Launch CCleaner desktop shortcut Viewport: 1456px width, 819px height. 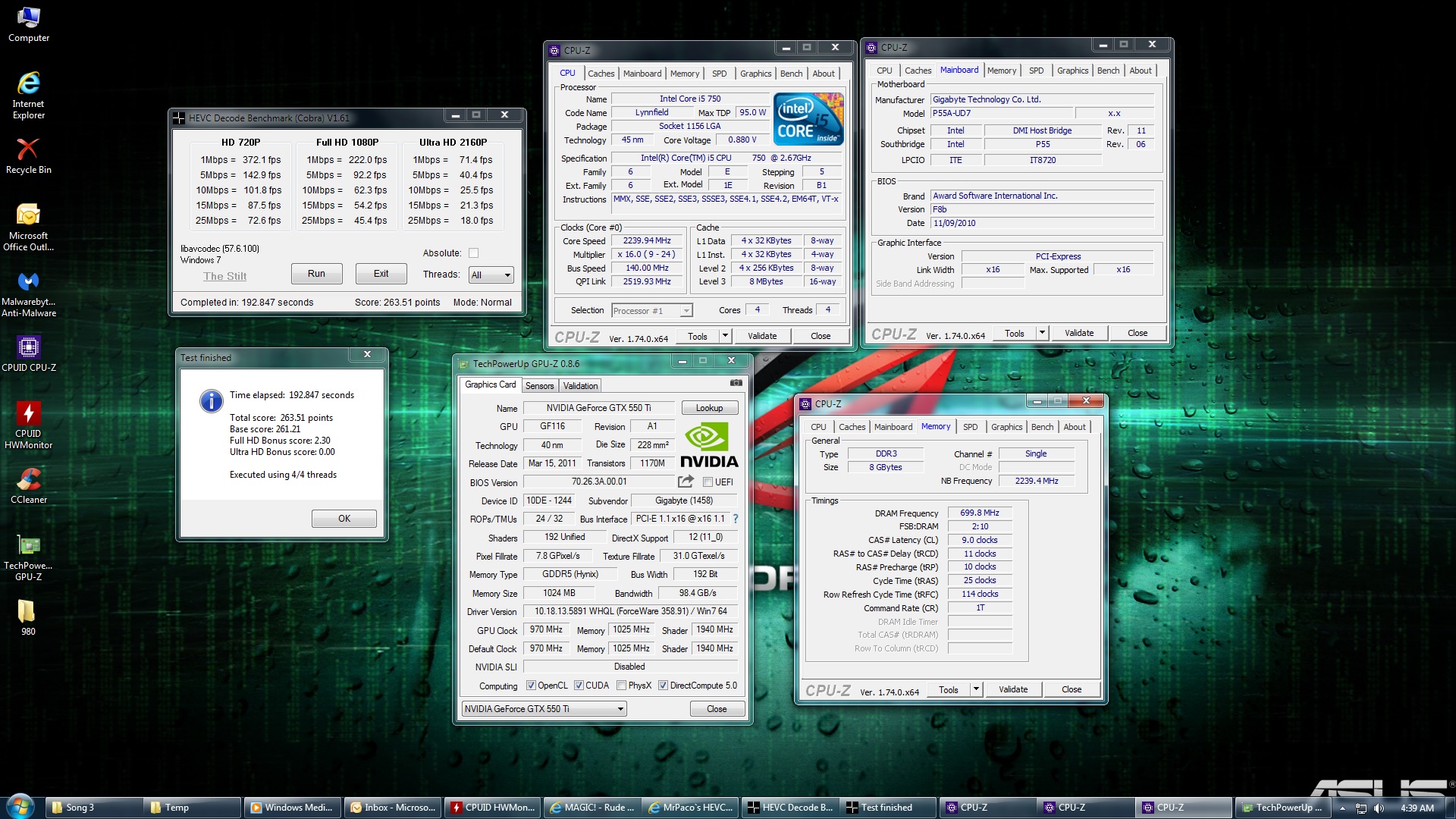(28, 485)
